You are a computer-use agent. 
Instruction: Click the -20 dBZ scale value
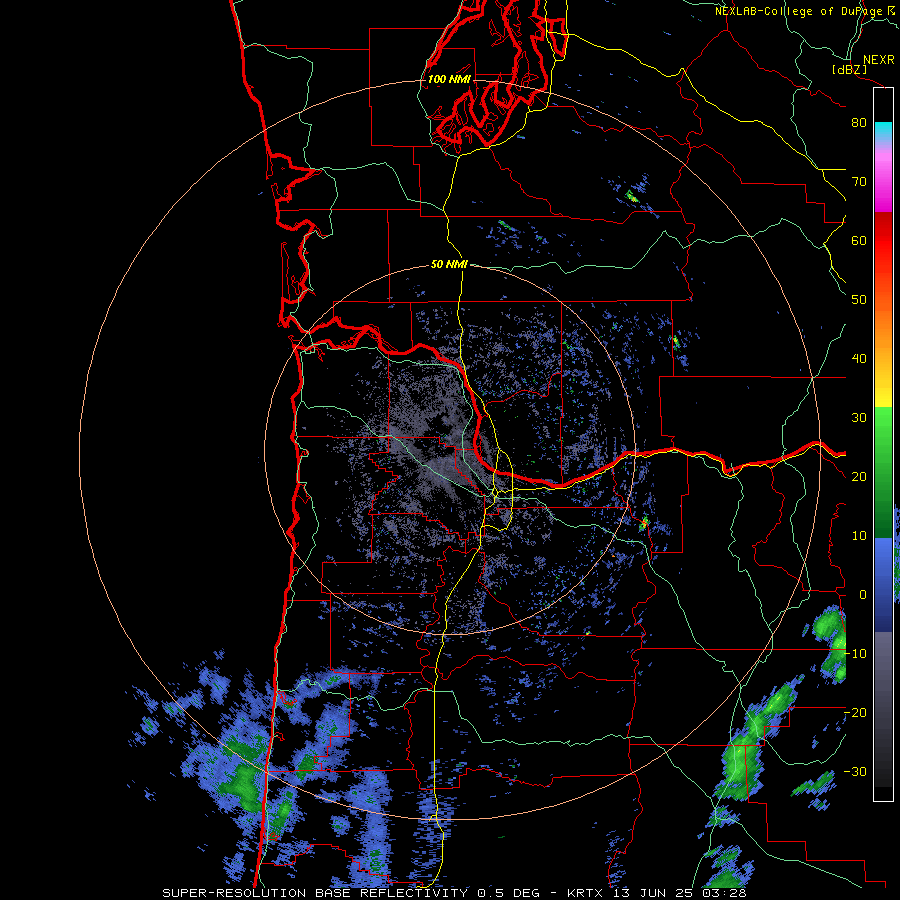855,713
